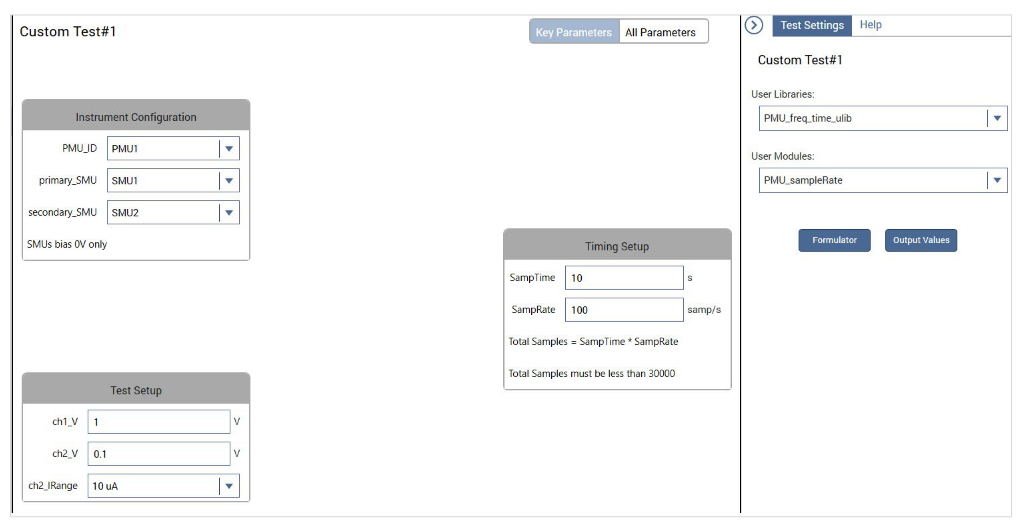This screenshot has width=1024, height=523.
Task: Click the ch1_V voltage field
Action: pos(158,422)
